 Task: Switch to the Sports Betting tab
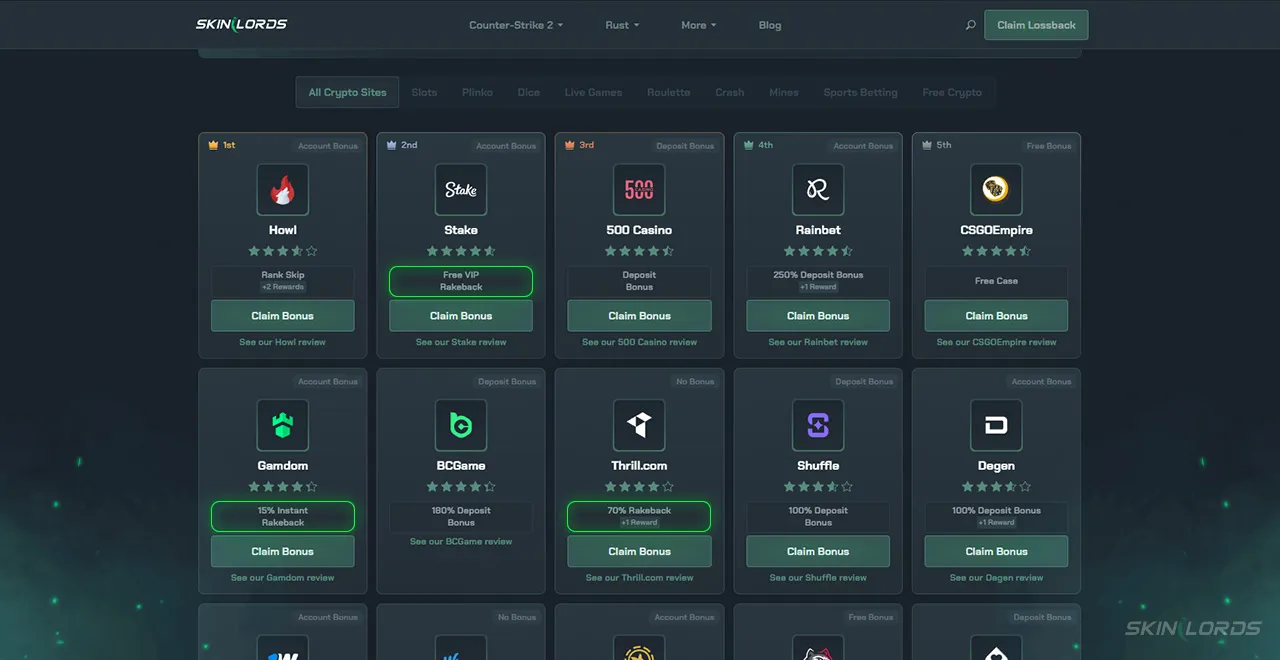point(860,92)
